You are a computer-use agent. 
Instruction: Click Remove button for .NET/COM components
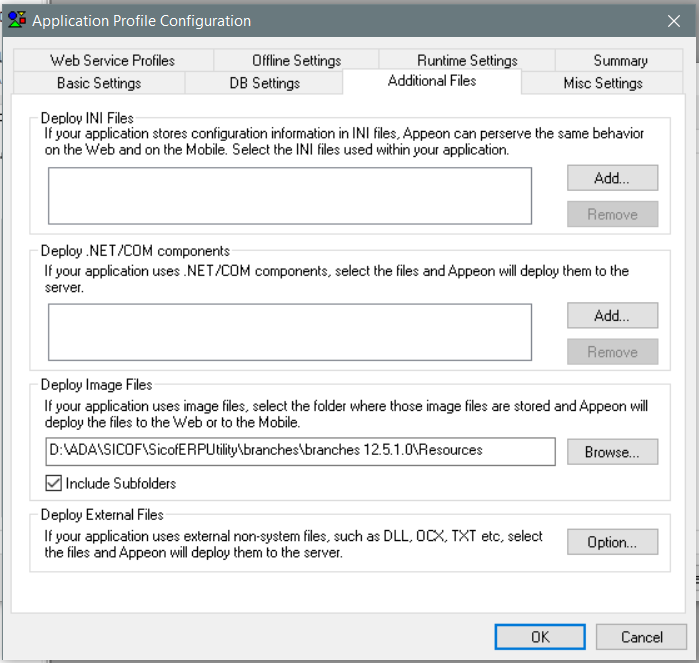(x=612, y=352)
